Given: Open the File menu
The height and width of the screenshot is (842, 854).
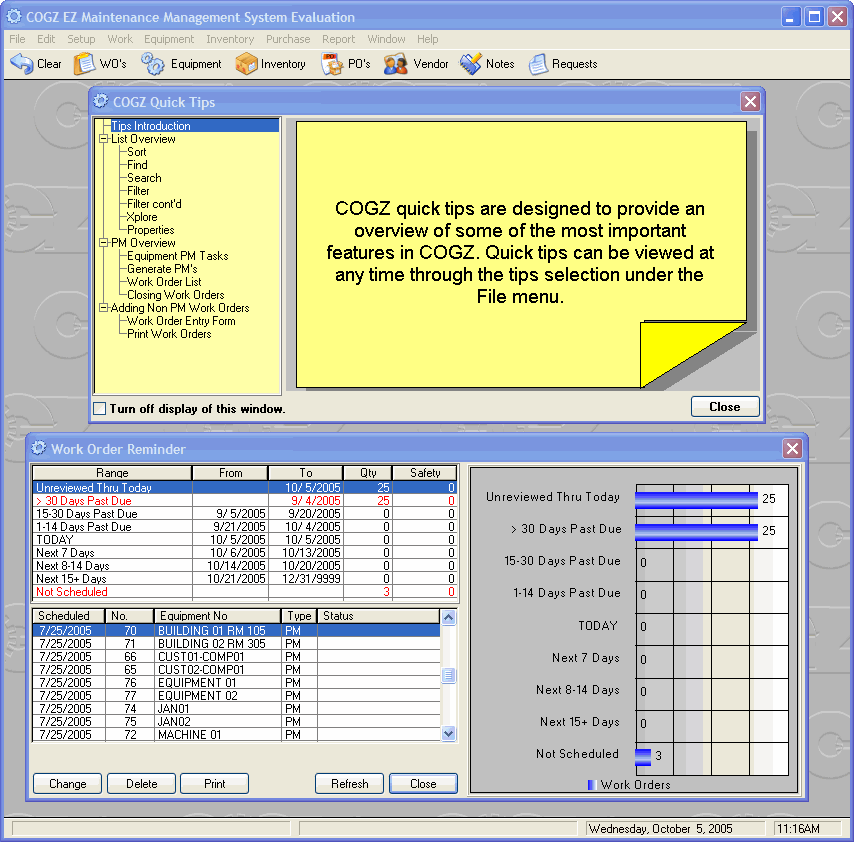Looking at the screenshot, I should tap(17, 39).
